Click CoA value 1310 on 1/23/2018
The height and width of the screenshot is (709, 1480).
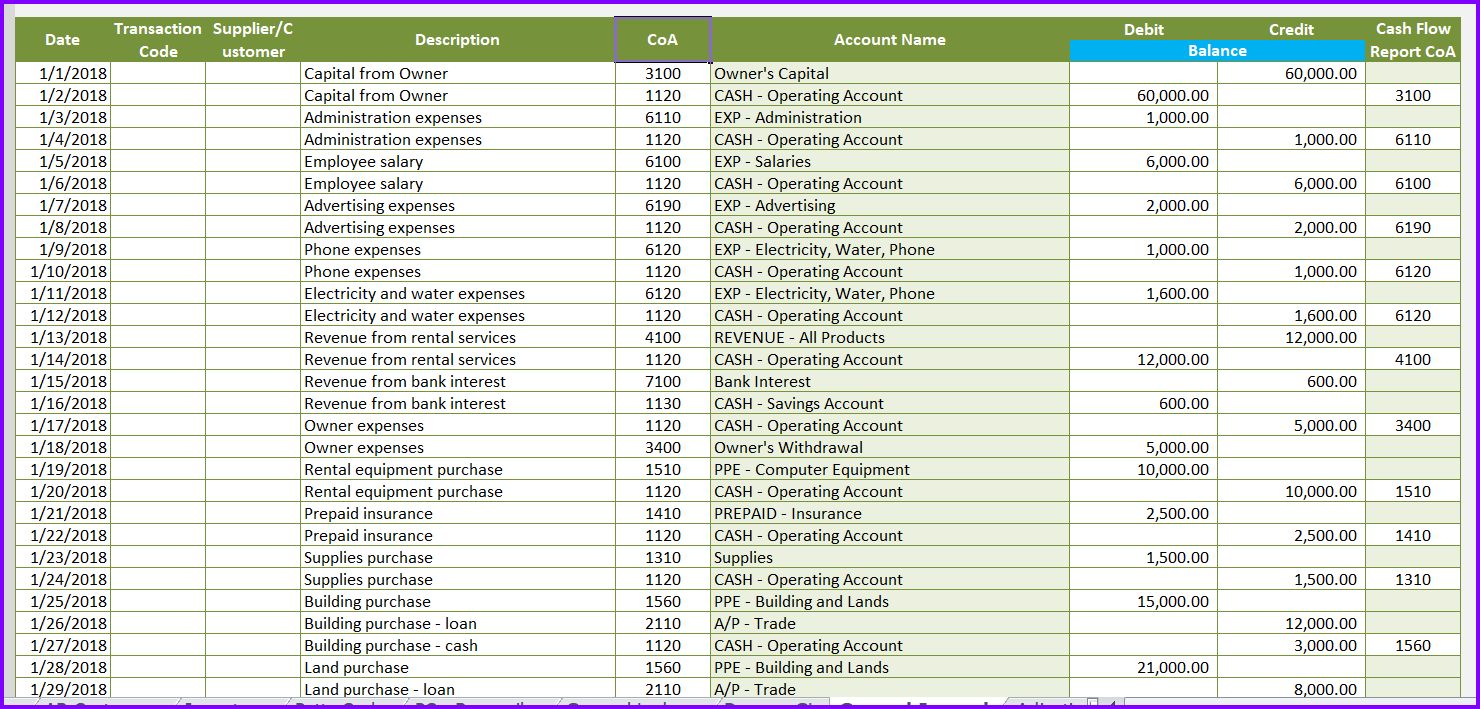[663, 557]
